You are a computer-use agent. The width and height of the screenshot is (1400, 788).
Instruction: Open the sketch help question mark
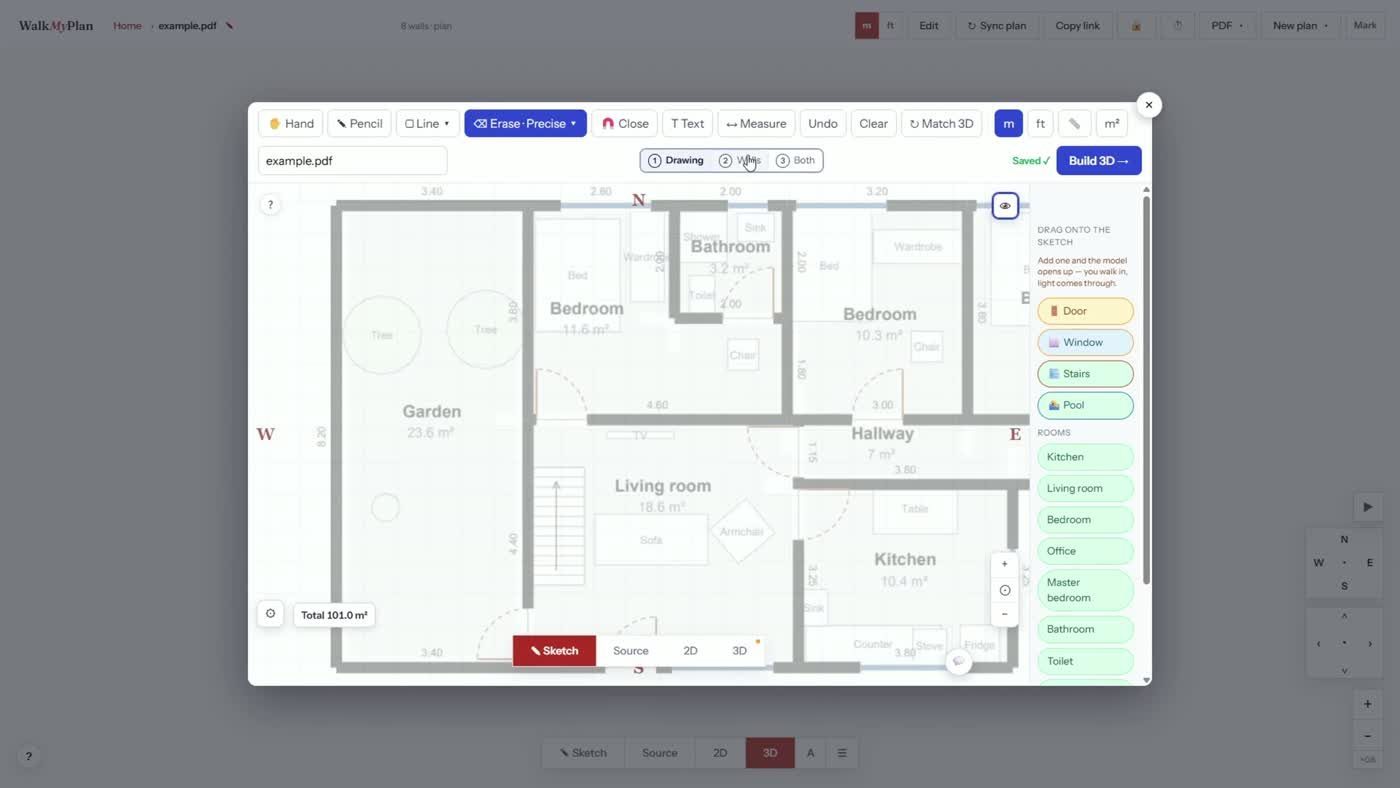click(270, 204)
